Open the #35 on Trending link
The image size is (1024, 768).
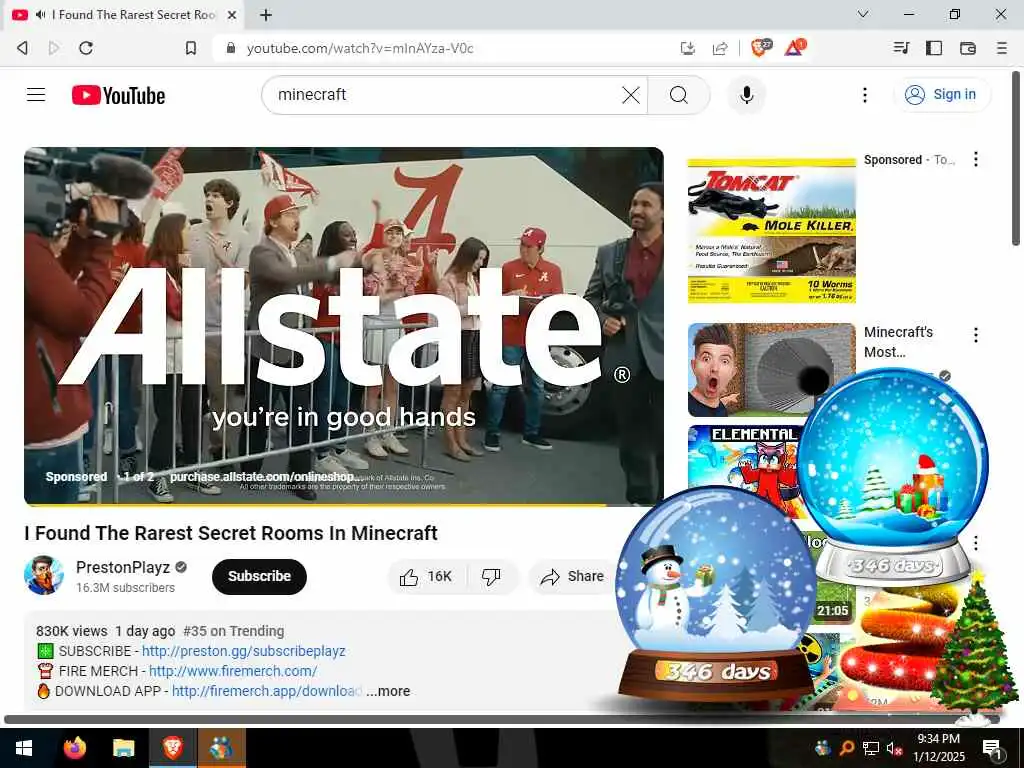pyautogui.click(x=234, y=631)
